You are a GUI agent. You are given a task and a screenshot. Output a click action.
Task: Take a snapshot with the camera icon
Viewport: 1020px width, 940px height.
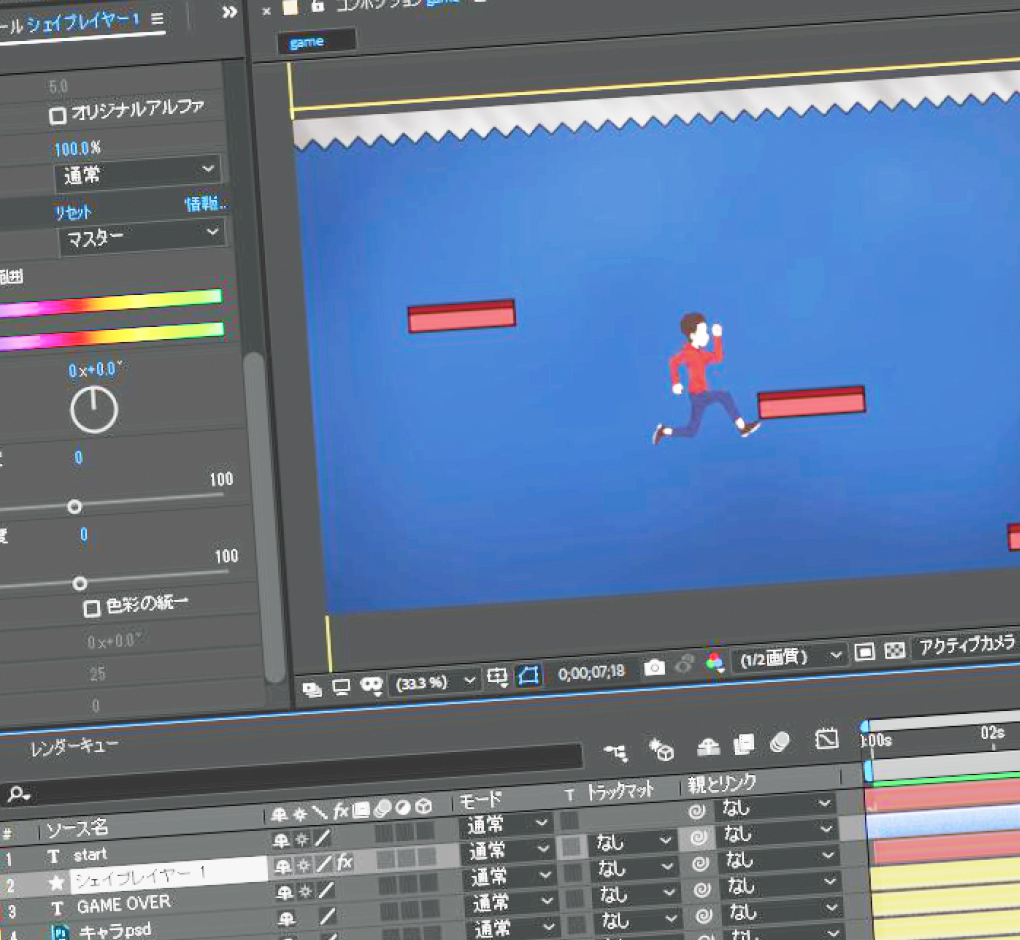pyautogui.click(x=654, y=667)
